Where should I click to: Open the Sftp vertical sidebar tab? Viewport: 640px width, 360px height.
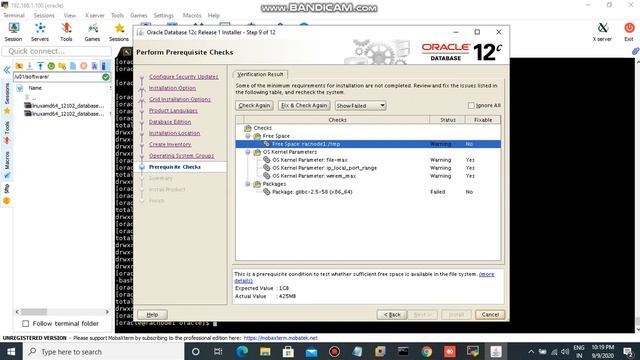[7, 193]
